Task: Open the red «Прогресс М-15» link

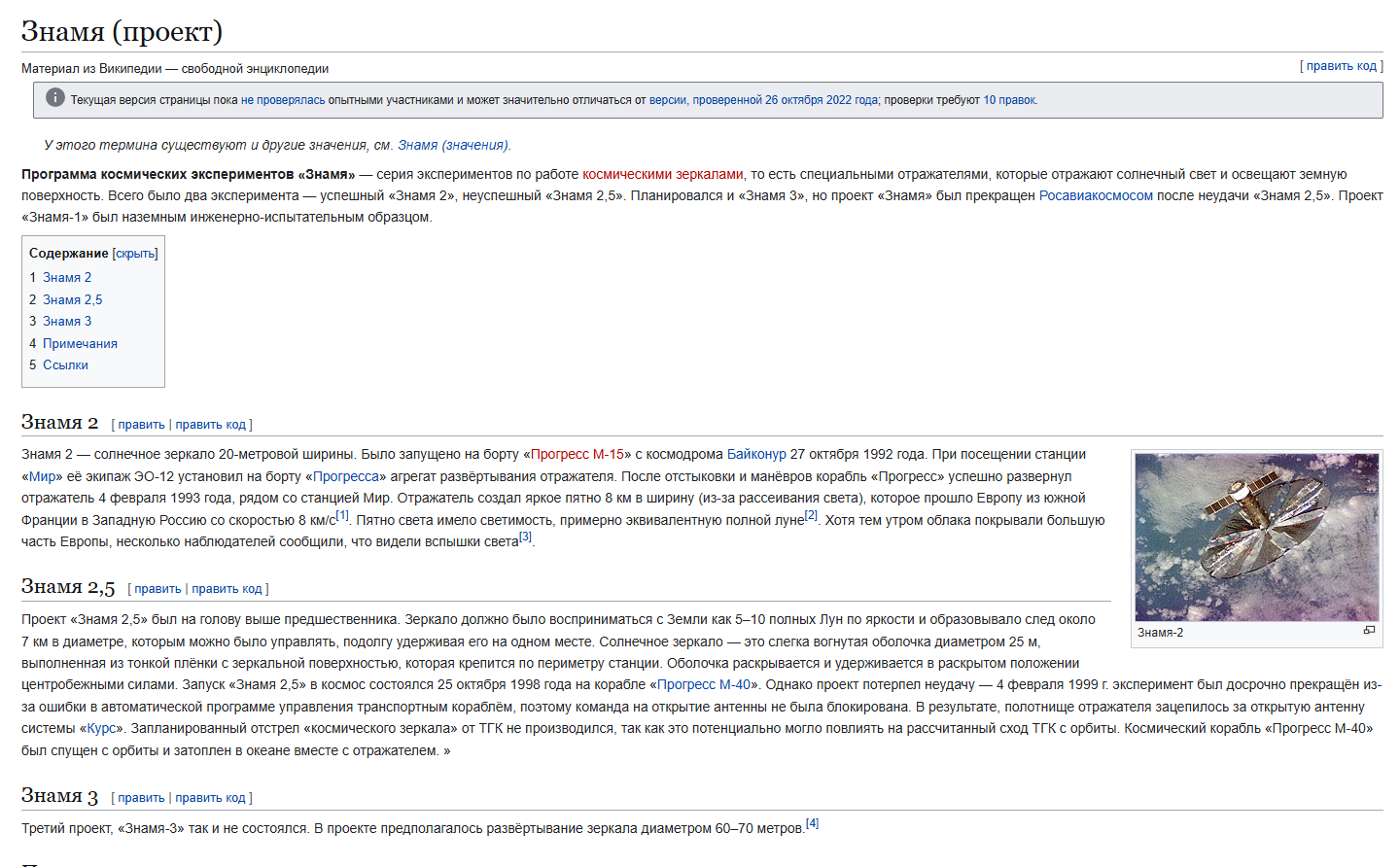Action: pyautogui.click(x=577, y=455)
